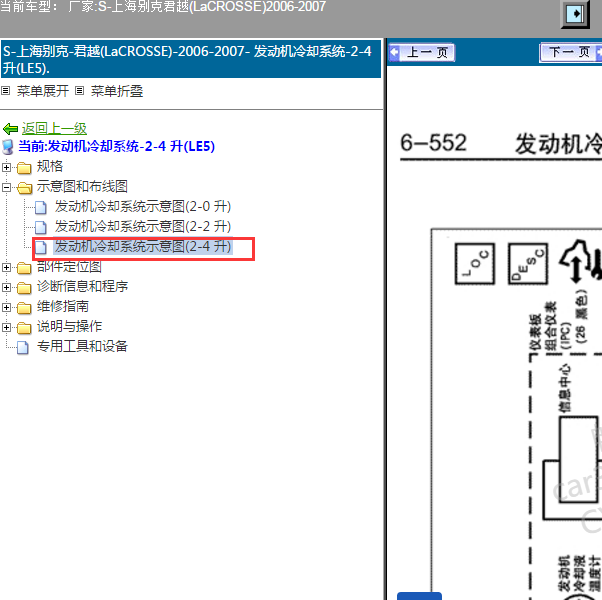Open 发动机冷却系统示意图(2-0 升) document
This screenshot has width=602, height=600.
pos(142,206)
